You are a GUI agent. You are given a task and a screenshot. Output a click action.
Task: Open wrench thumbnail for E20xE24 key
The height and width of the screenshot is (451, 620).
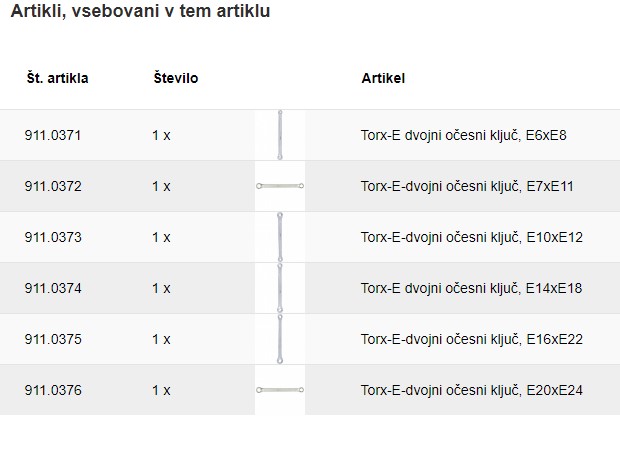click(280, 390)
